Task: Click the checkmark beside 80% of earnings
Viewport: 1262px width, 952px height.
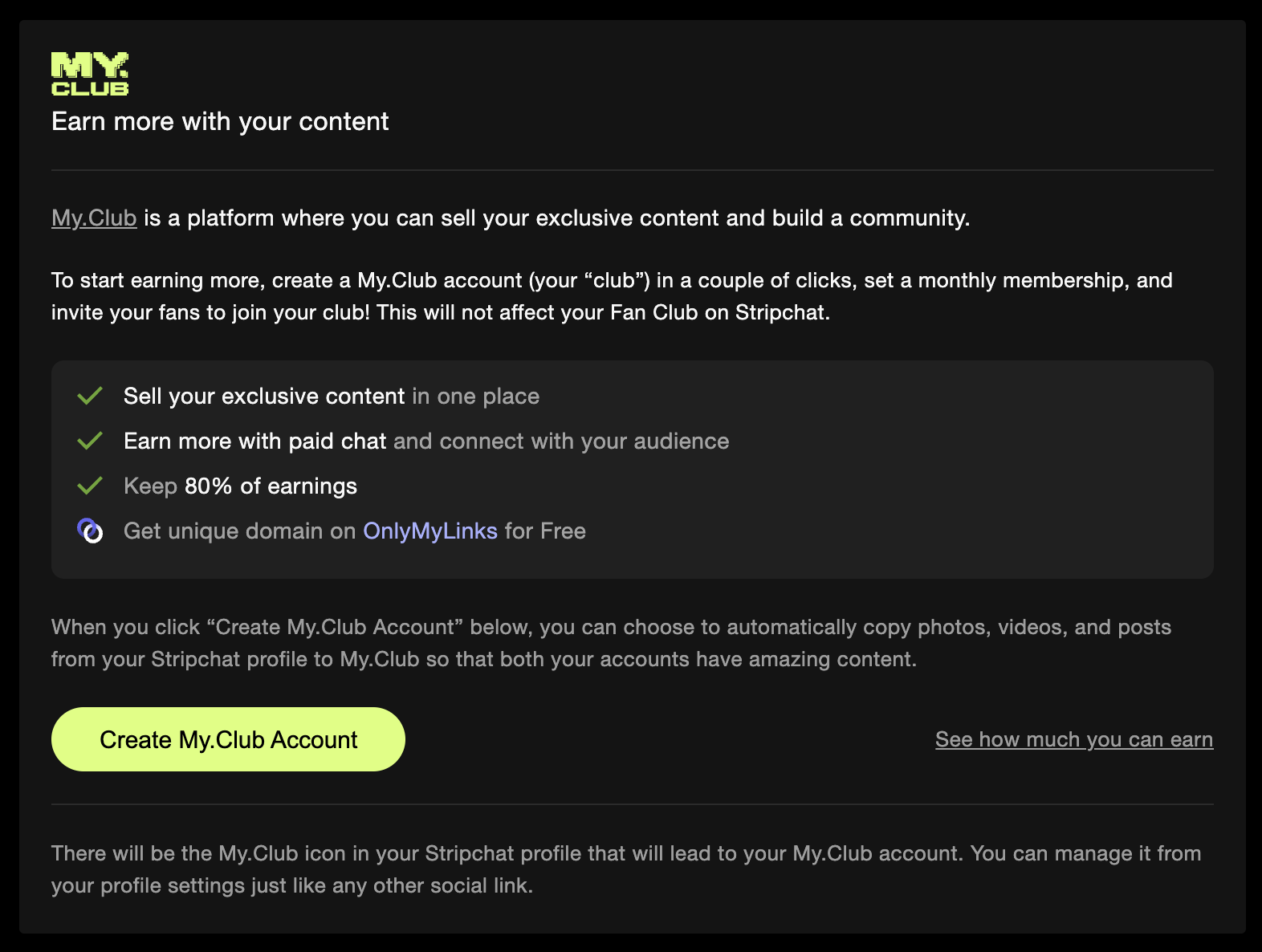Action: coord(90,485)
